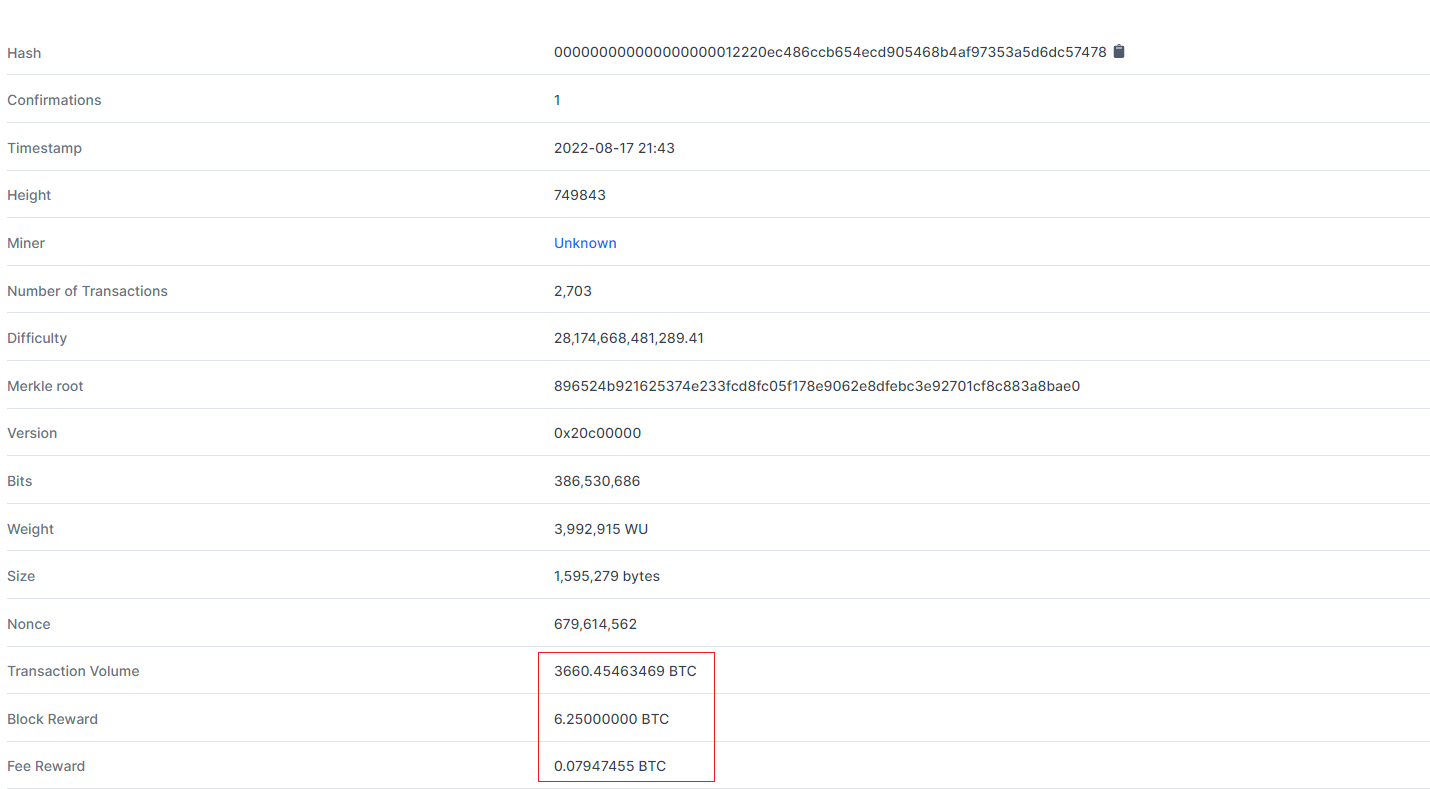The height and width of the screenshot is (789, 1430).
Task: Select the transaction volume 3660.45463469 BTC
Action: pos(625,671)
